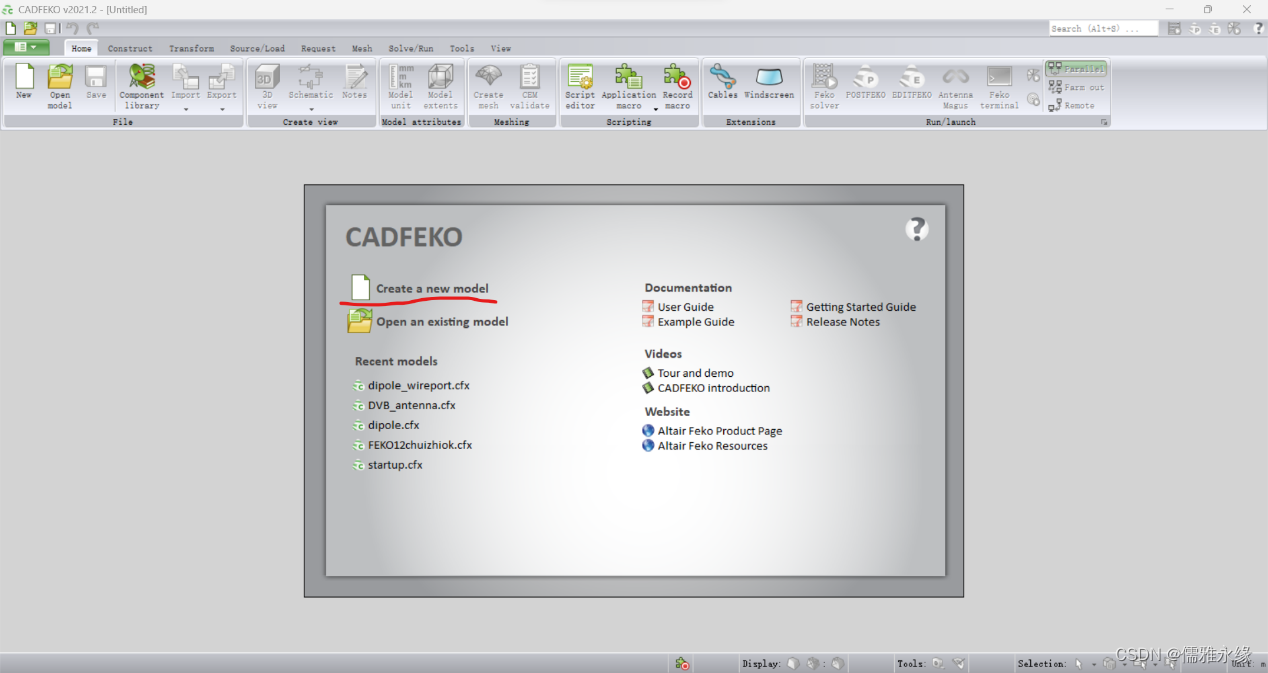The image size is (1268, 673).
Task: Click Create a new model link
Action: [x=432, y=289]
